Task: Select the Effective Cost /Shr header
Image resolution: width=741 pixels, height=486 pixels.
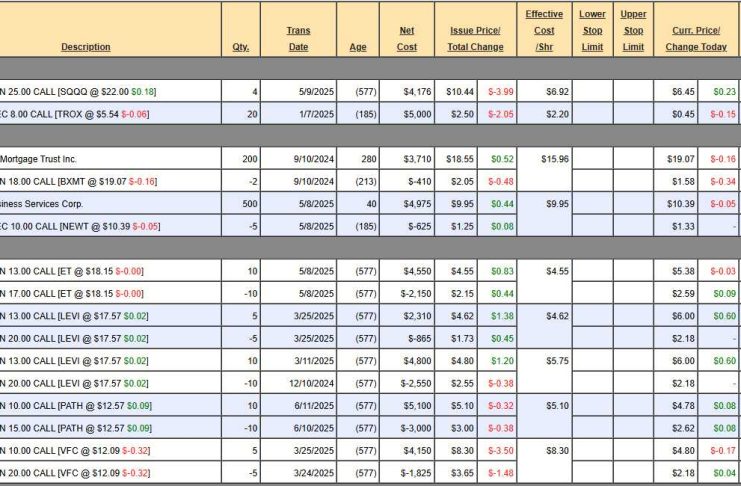Action: click(544, 30)
